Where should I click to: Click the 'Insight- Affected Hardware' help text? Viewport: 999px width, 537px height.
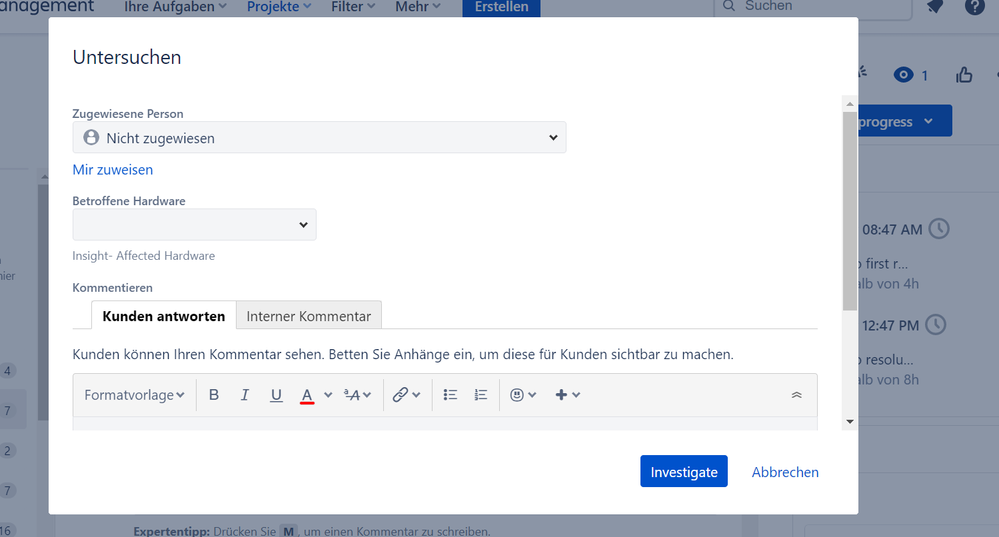(x=143, y=255)
